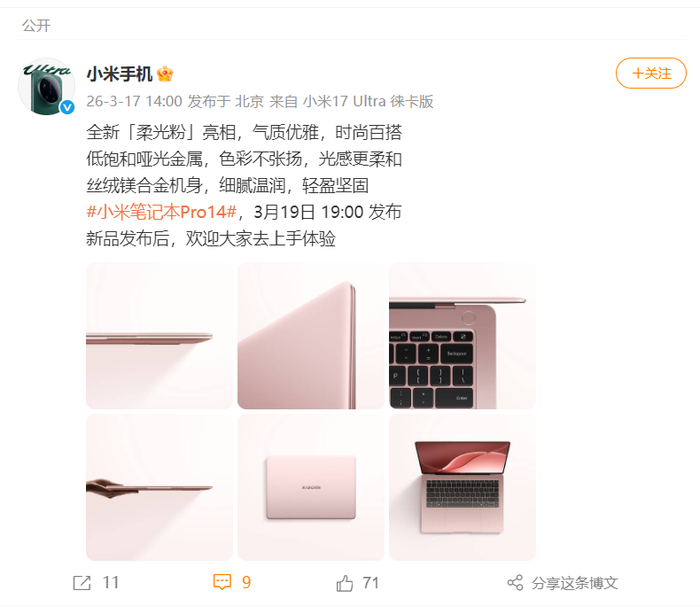Open the laptop side-profile thumbnail in the top-left grid cell

[x=159, y=336]
